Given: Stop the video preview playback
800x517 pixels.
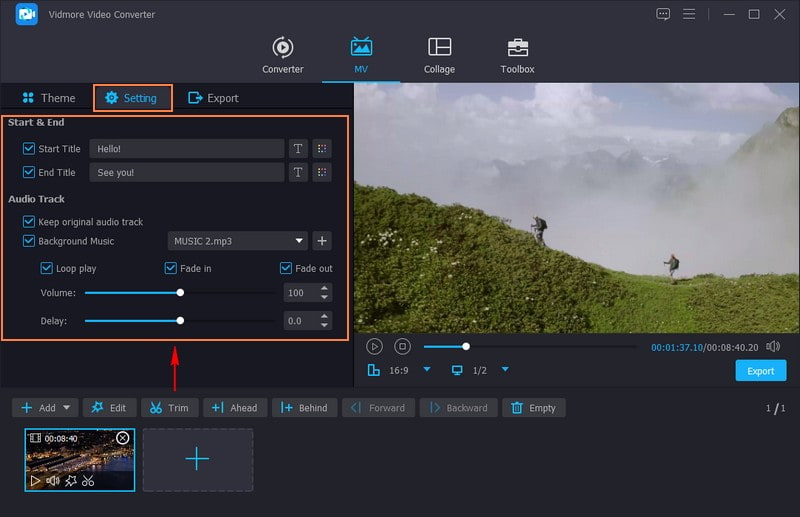Looking at the screenshot, I should pyautogui.click(x=402, y=346).
